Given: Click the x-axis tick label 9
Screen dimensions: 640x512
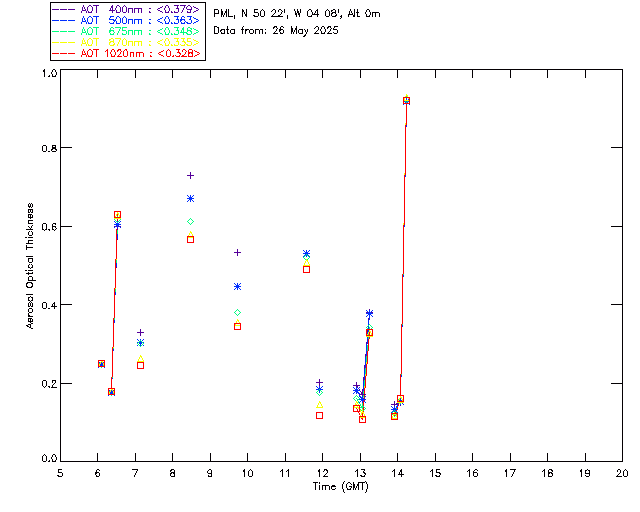Looking at the screenshot, I should pyautogui.click(x=210, y=473).
